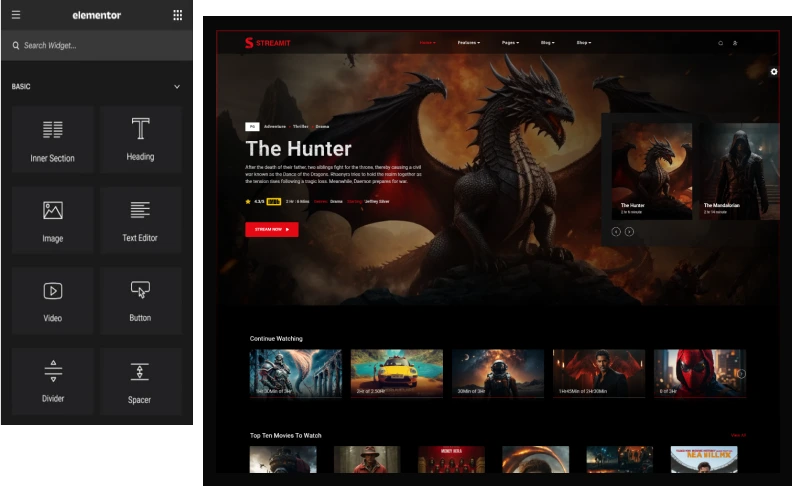Pick the Button widget
792x486 pixels.
(x=140, y=300)
